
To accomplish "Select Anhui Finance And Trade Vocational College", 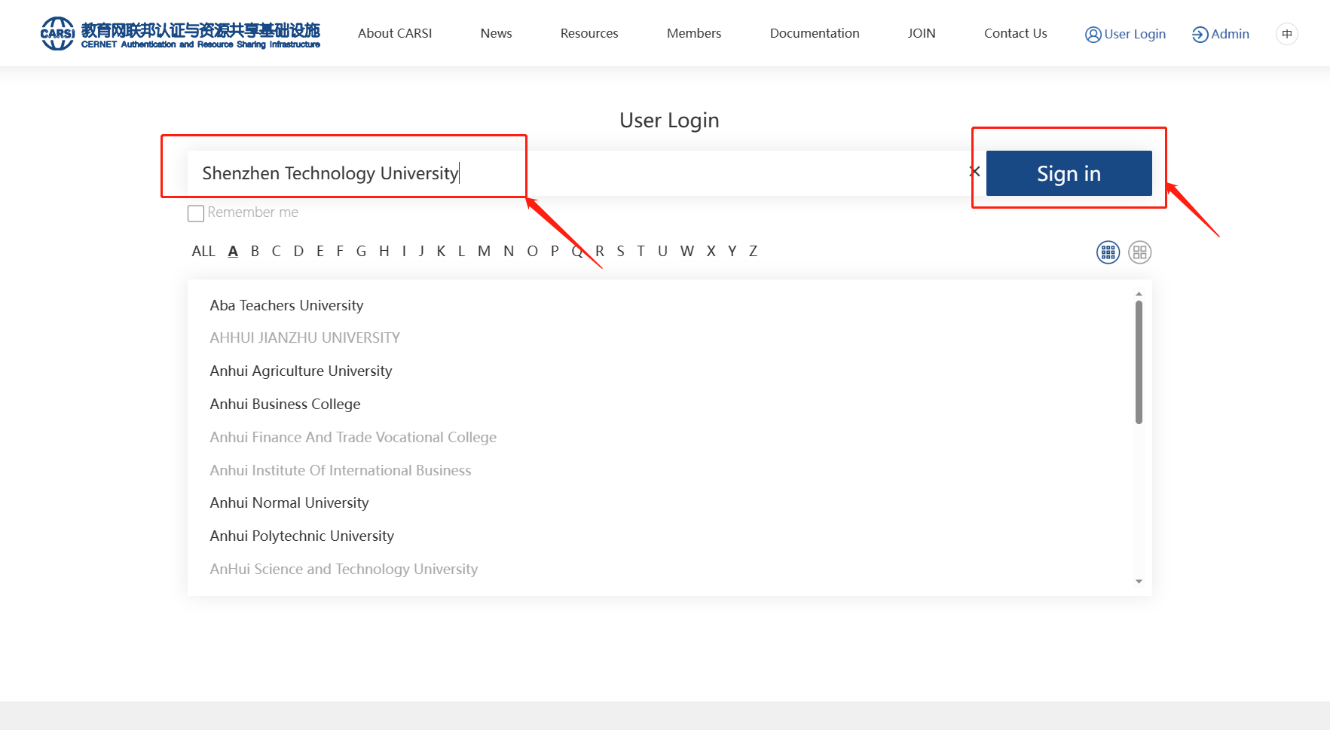I will click(353, 437).
